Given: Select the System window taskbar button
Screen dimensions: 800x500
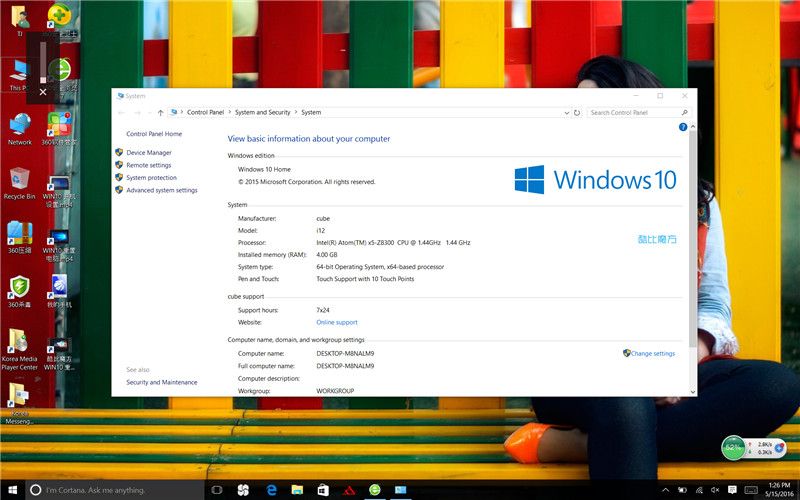Looking at the screenshot, I should [401, 490].
